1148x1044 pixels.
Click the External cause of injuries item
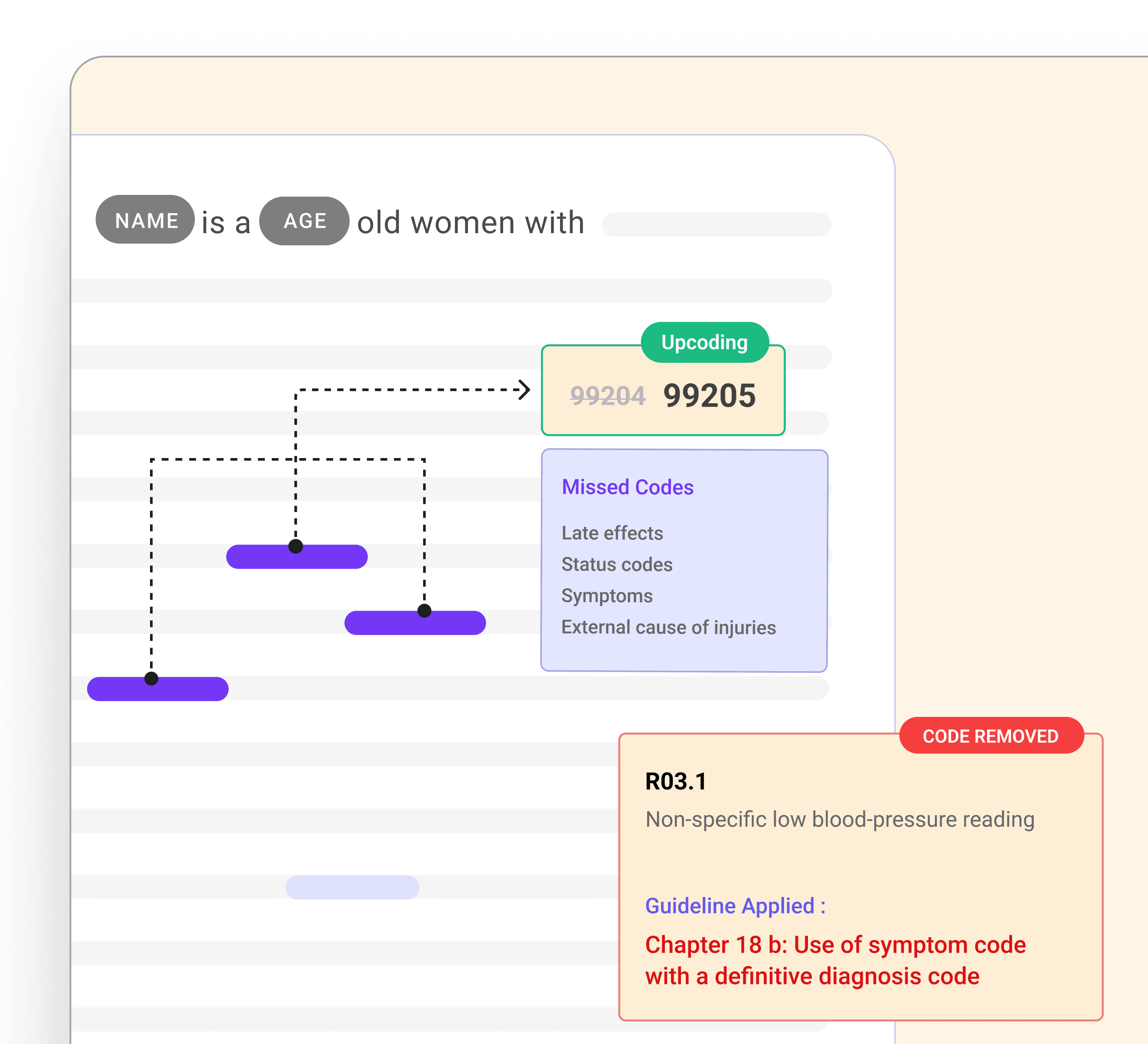point(668,627)
